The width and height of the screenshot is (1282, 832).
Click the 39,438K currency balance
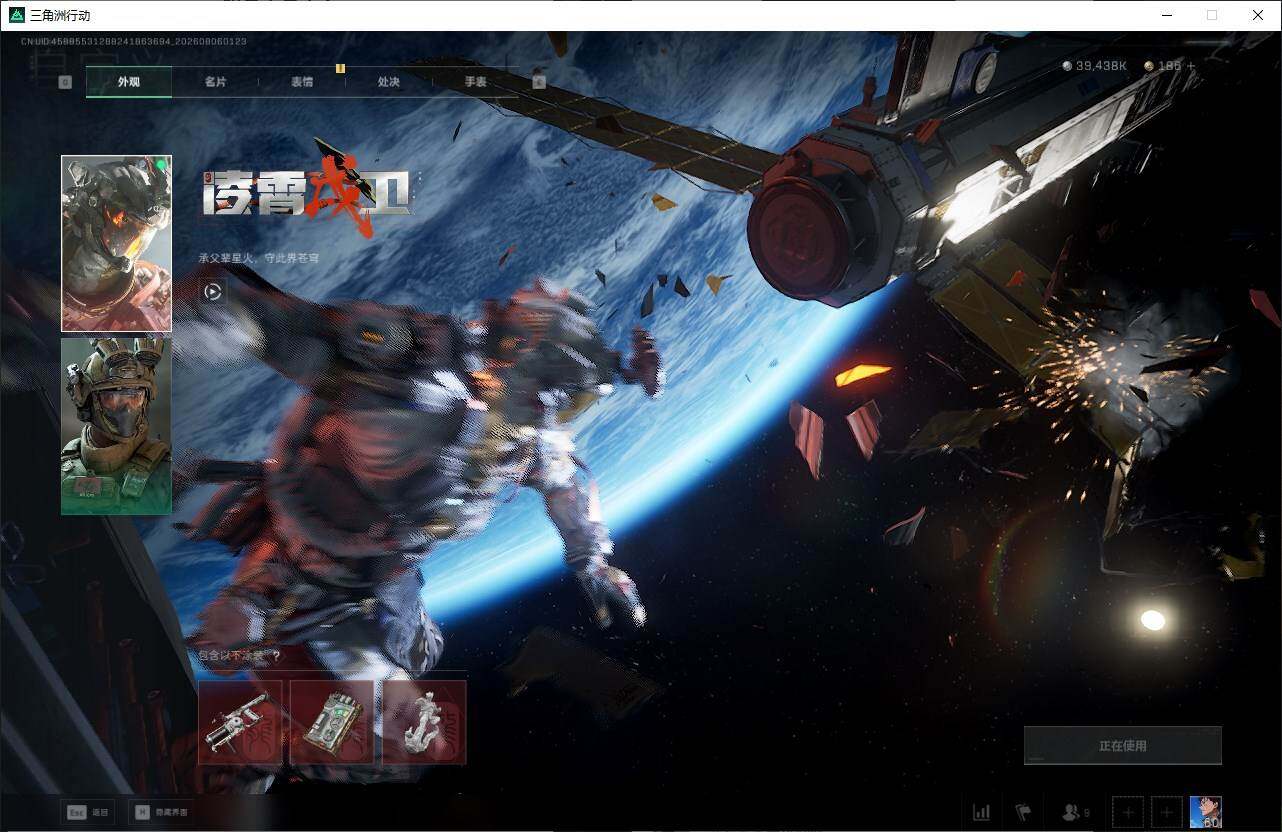tap(1095, 66)
